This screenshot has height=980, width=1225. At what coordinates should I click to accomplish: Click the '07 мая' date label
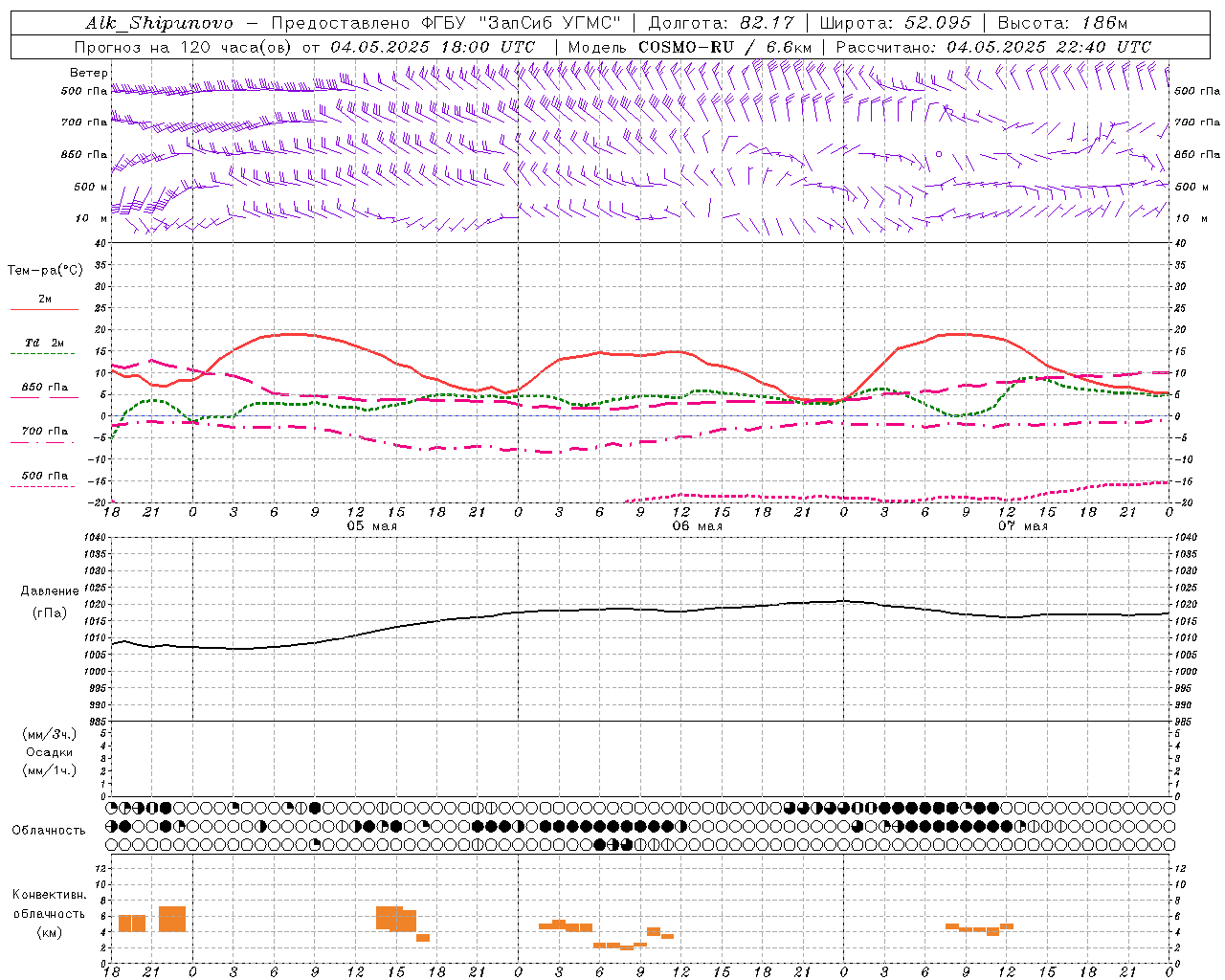pyautogui.click(x=1022, y=526)
